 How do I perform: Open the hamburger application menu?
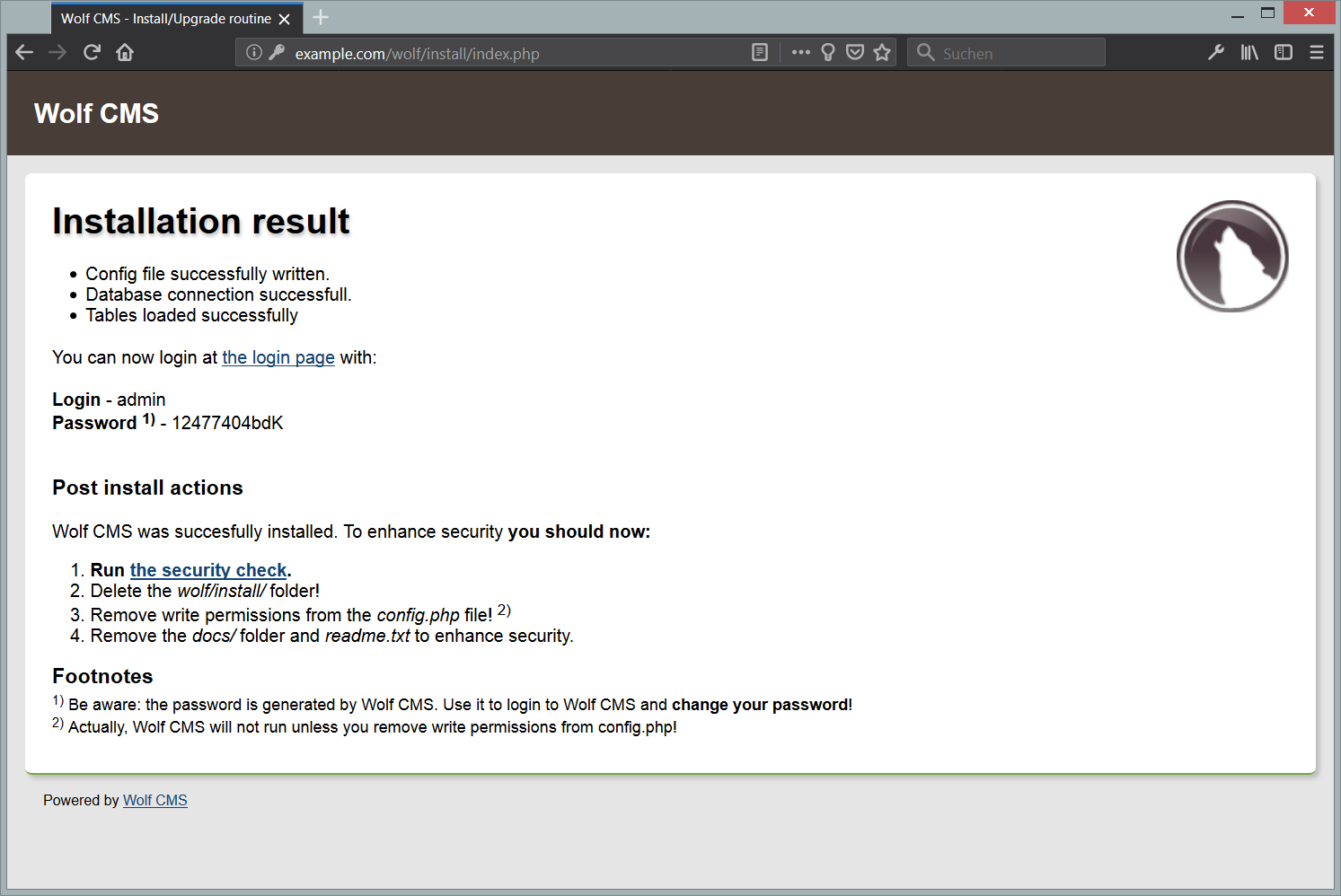[x=1317, y=52]
